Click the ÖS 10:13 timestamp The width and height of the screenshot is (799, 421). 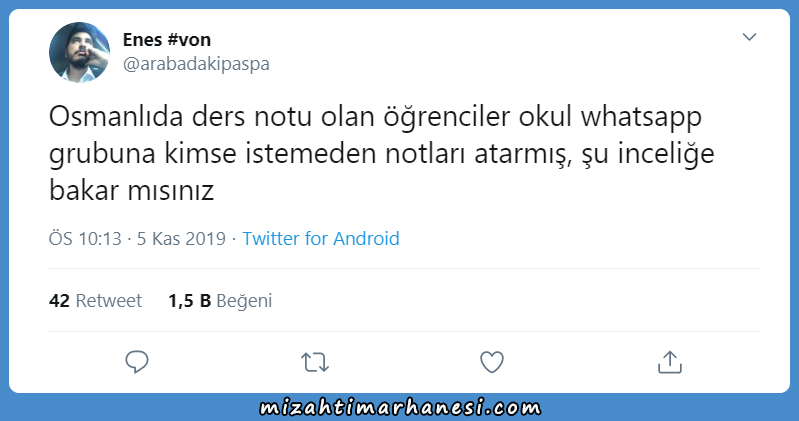pos(85,239)
